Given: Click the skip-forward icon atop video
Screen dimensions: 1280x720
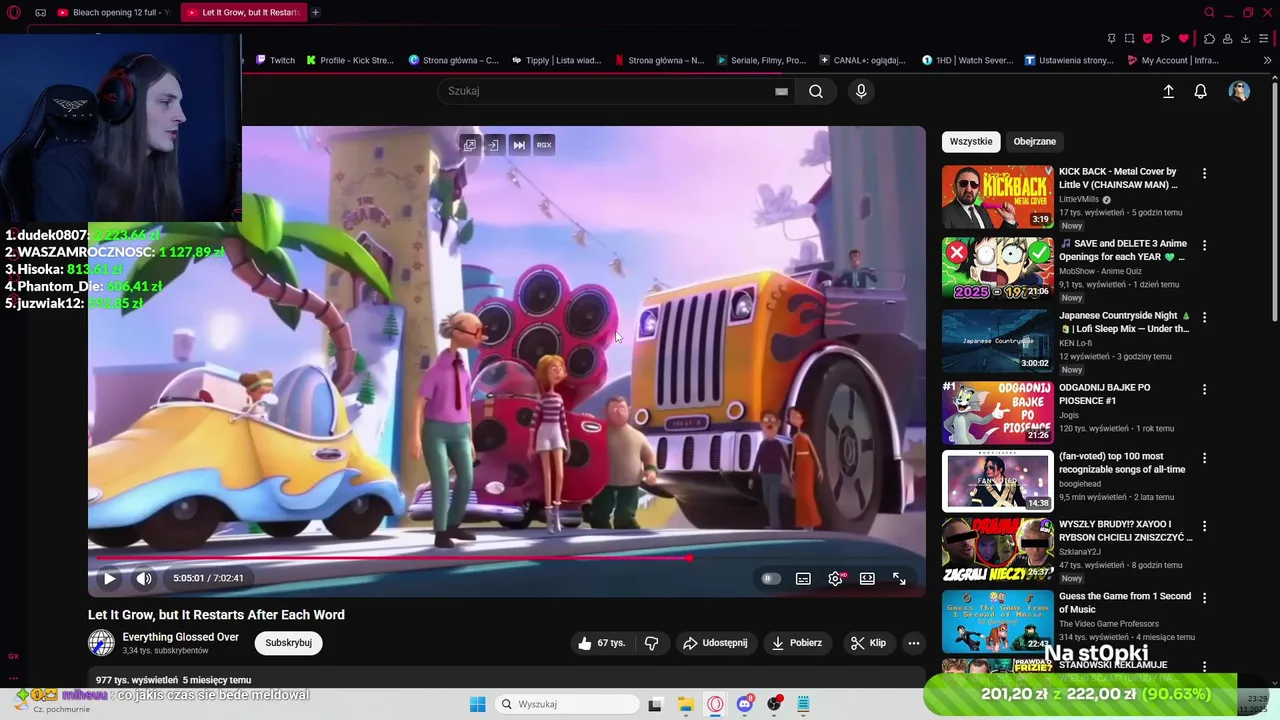Looking at the screenshot, I should 519,145.
